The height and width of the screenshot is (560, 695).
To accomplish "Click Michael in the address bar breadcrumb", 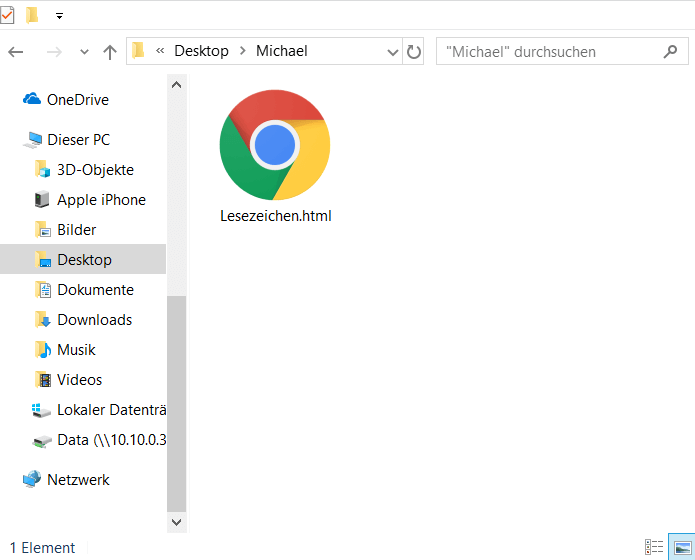I will (281, 51).
